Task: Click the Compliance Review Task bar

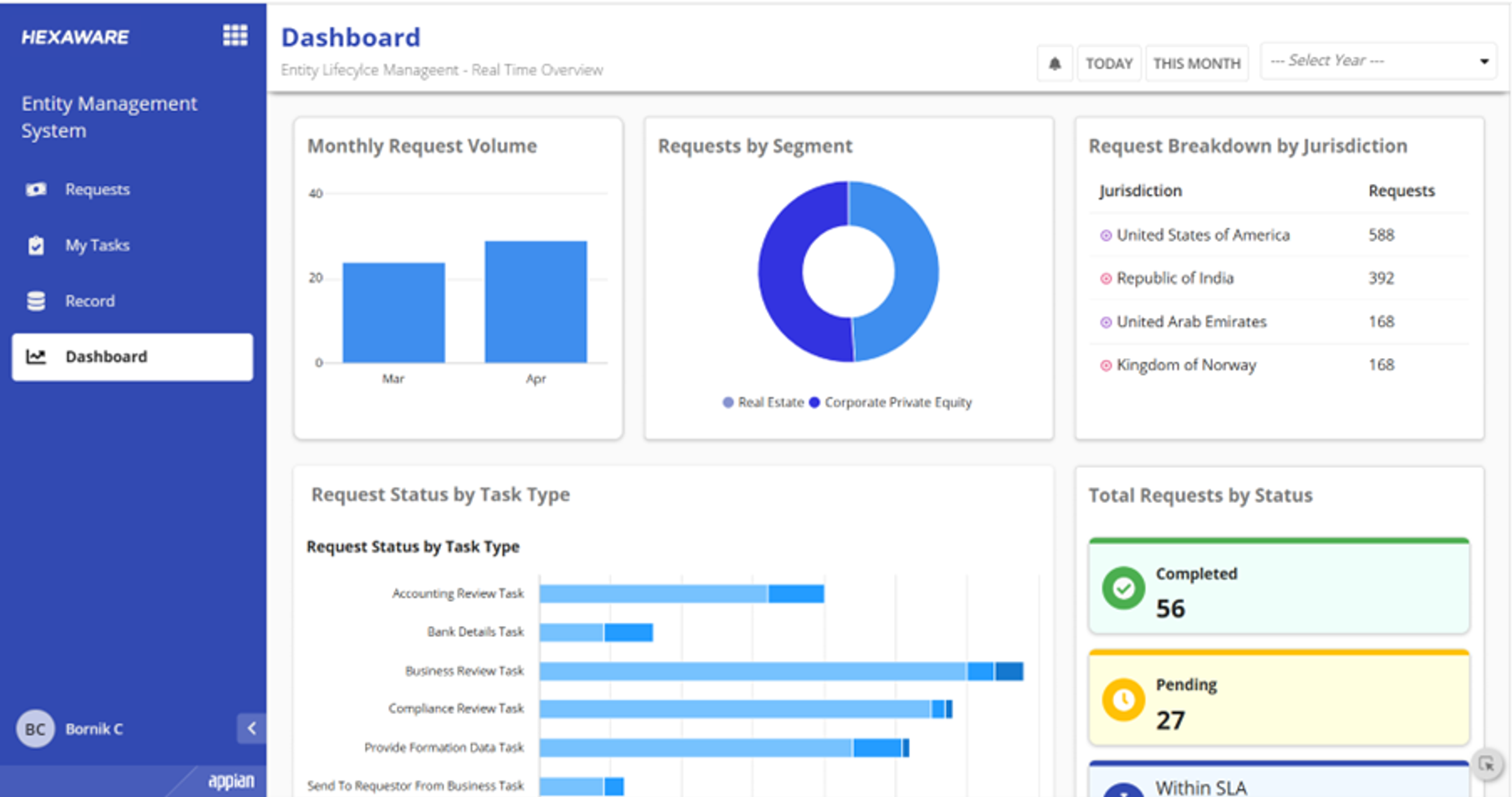Action: click(746, 709)
